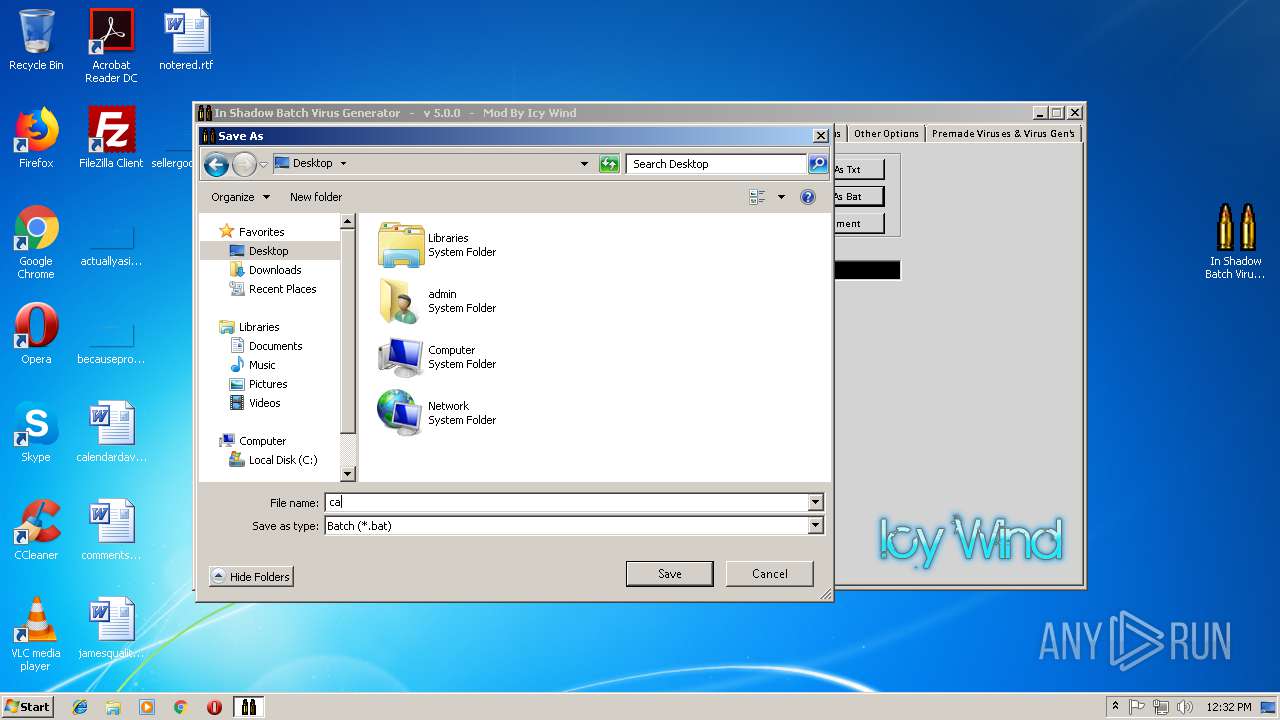Click the Start button

click(28, 707)
